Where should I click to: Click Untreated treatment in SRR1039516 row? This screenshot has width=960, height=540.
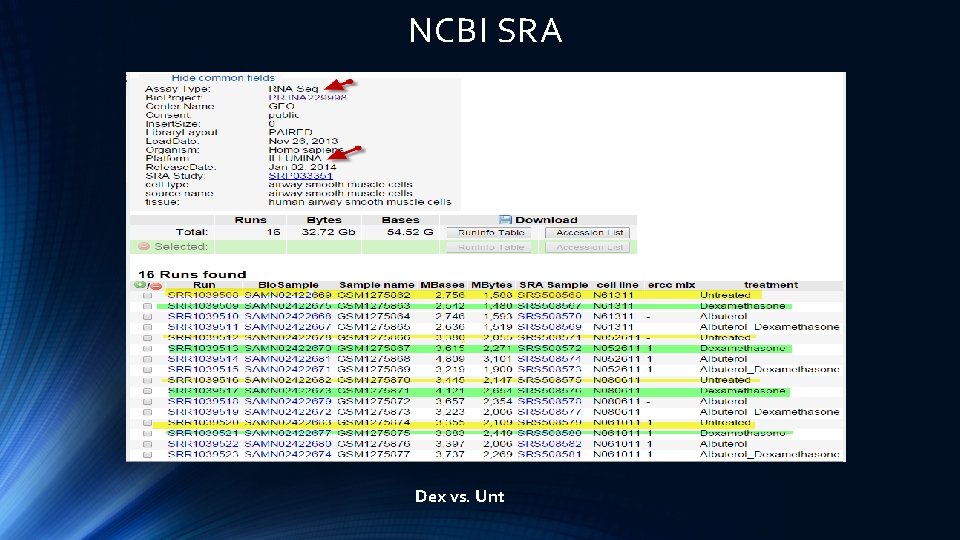click(x=725, y=380)
